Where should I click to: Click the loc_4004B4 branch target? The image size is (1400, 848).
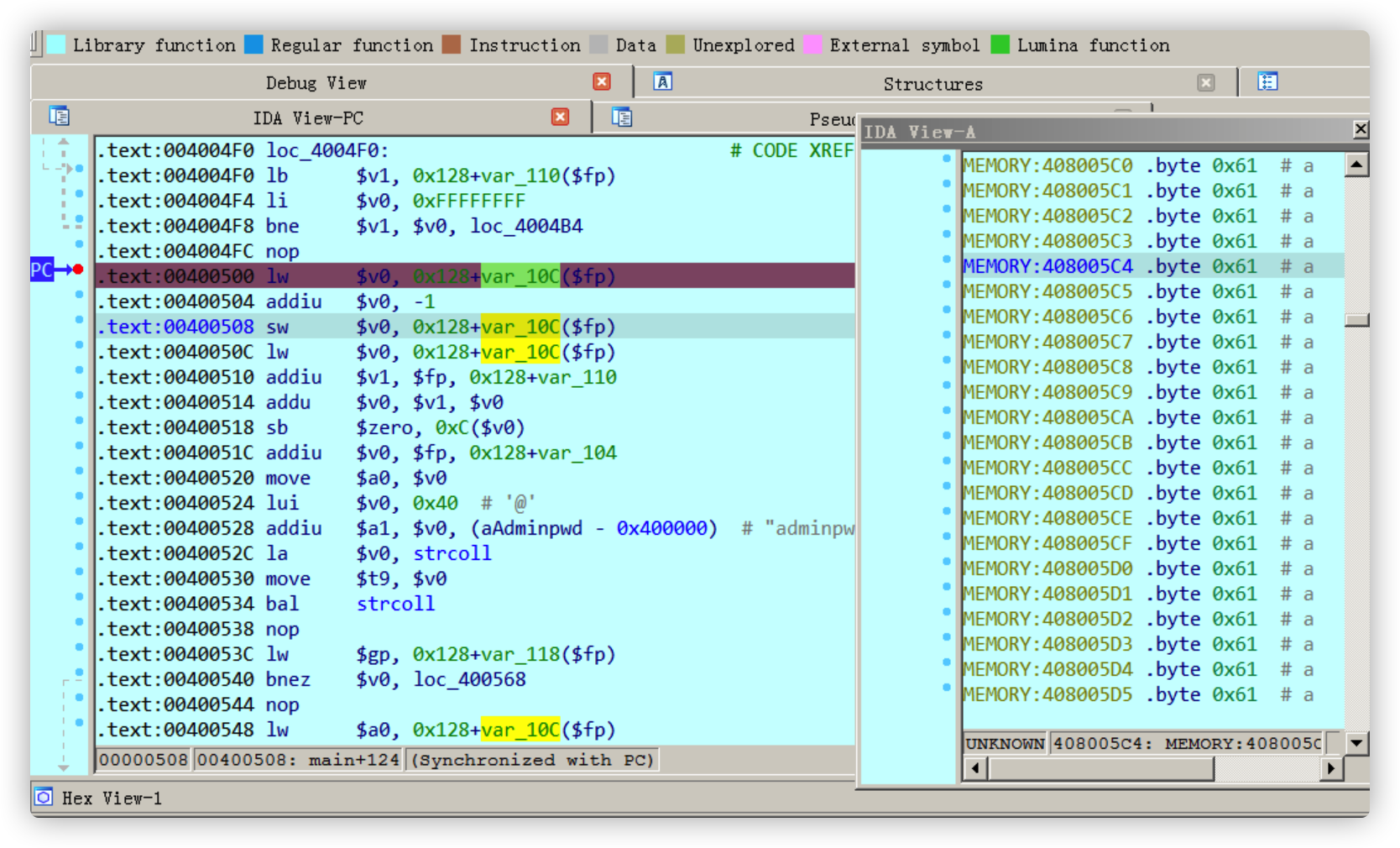(526, 226)
